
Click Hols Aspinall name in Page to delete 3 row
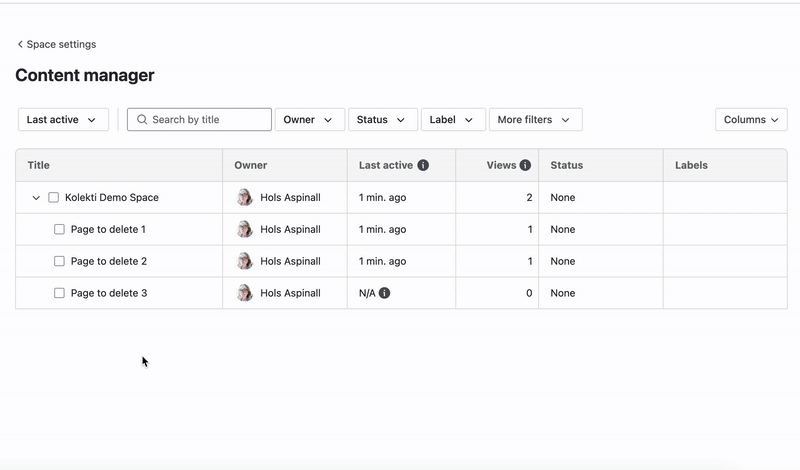click(x=290, y=293)
